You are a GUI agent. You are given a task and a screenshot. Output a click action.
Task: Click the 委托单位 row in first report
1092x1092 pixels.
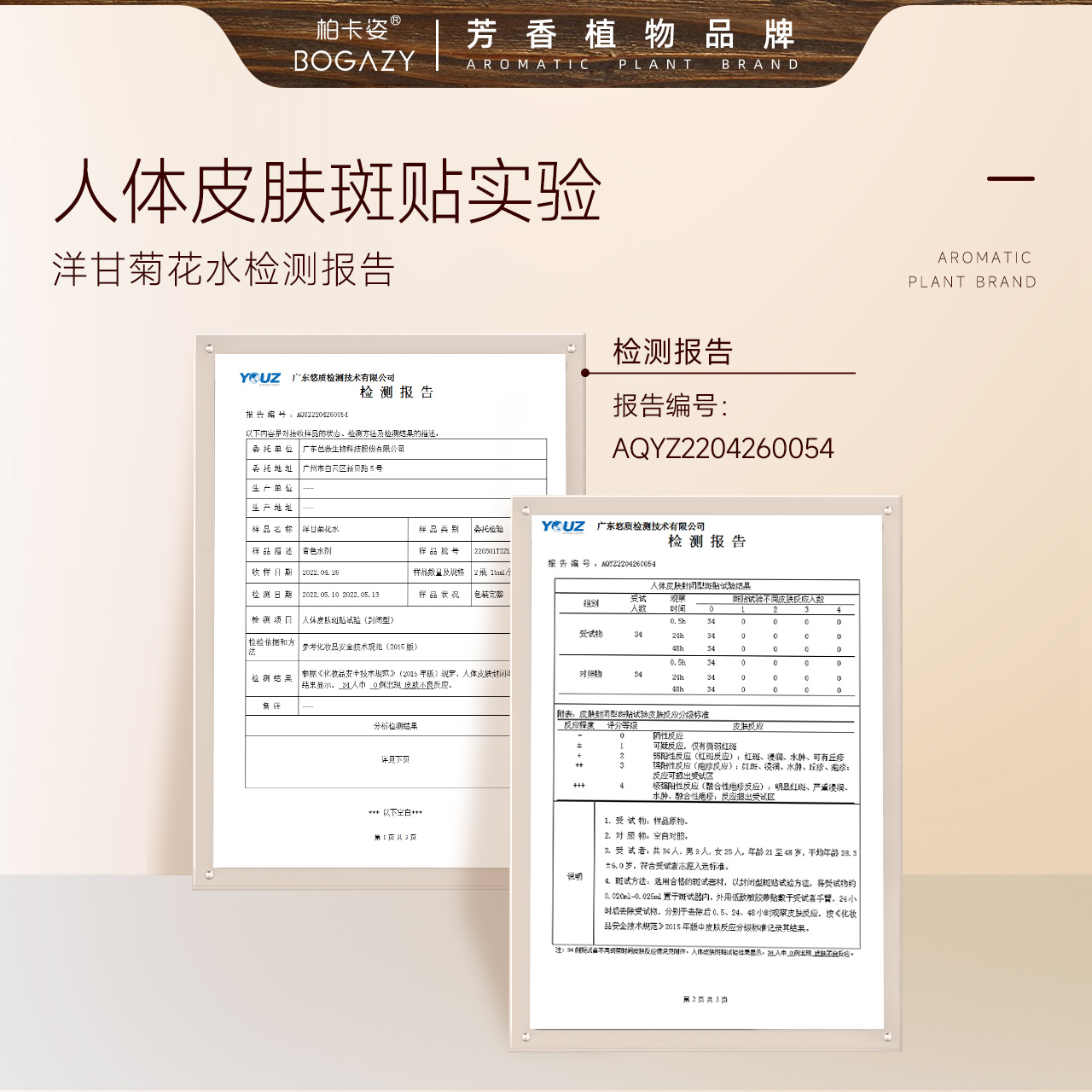(396, 449)
